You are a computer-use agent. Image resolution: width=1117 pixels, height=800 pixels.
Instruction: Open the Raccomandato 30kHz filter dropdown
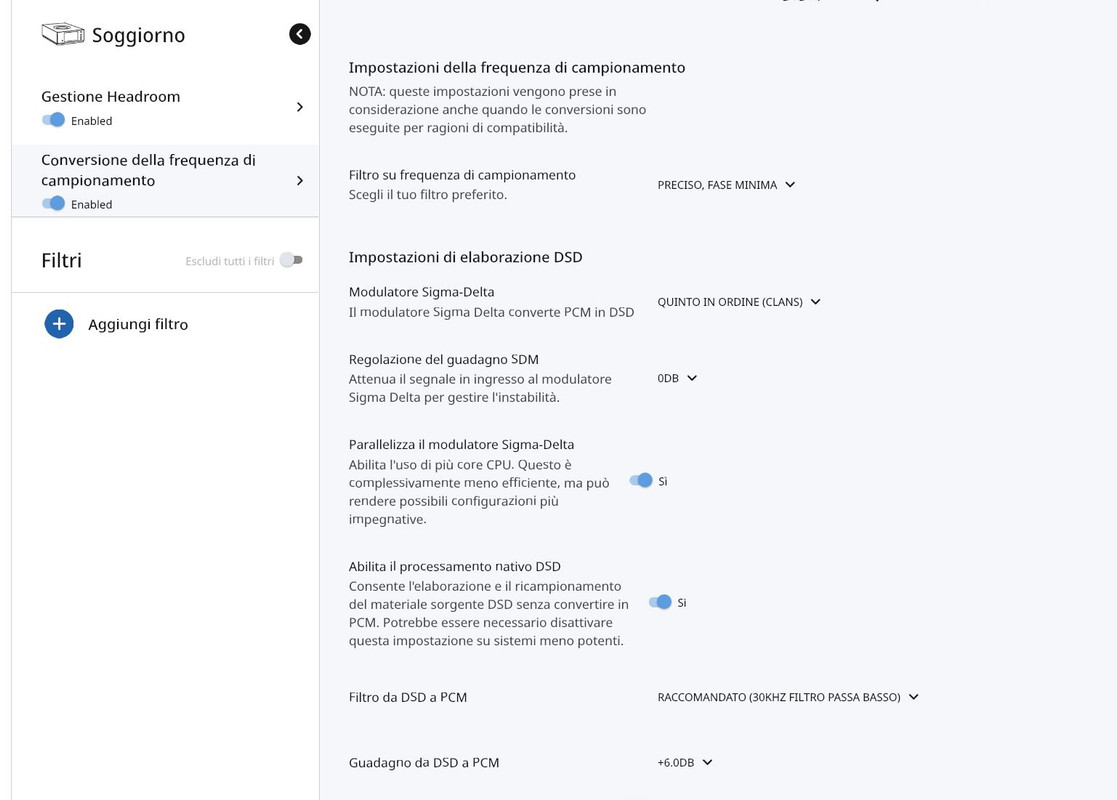tap(788, 697)
